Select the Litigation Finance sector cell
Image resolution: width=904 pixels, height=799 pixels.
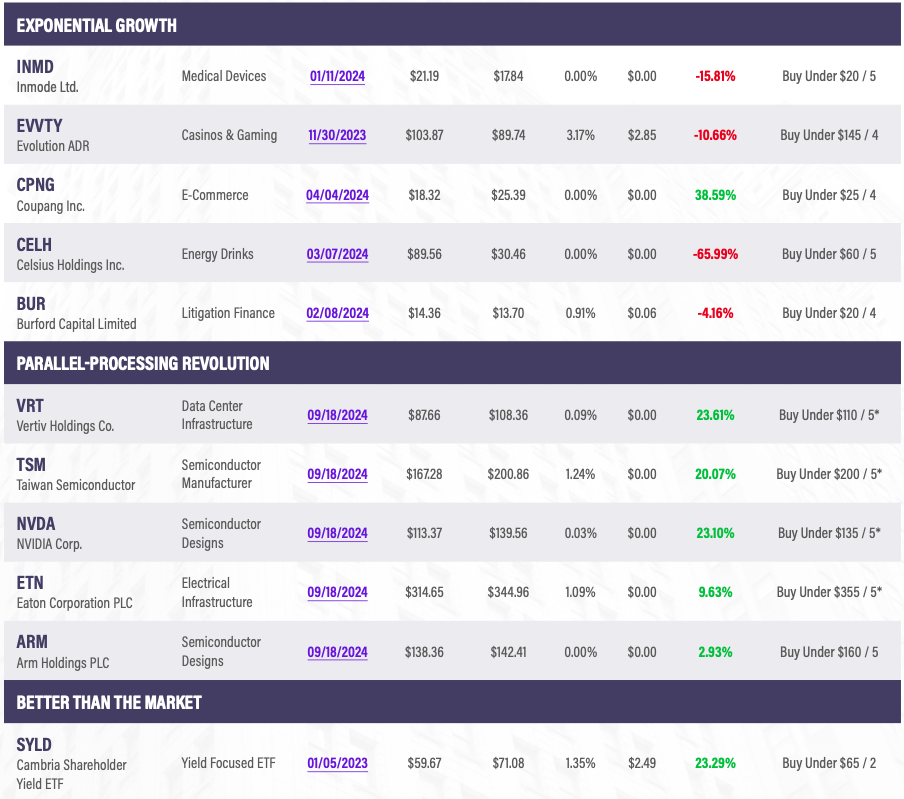click(x=228, y=313)
